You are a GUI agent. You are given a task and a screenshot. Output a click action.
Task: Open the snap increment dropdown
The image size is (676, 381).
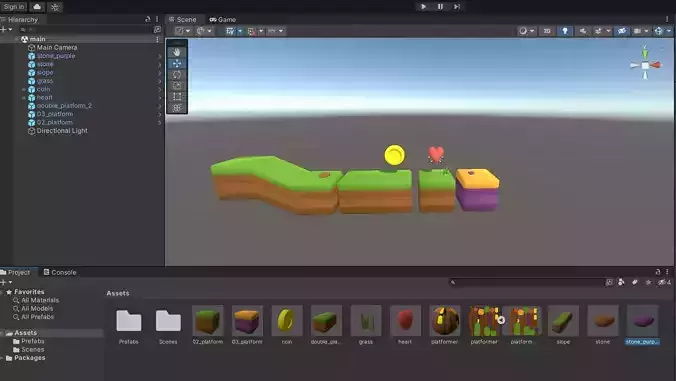[x=276, y=31]
